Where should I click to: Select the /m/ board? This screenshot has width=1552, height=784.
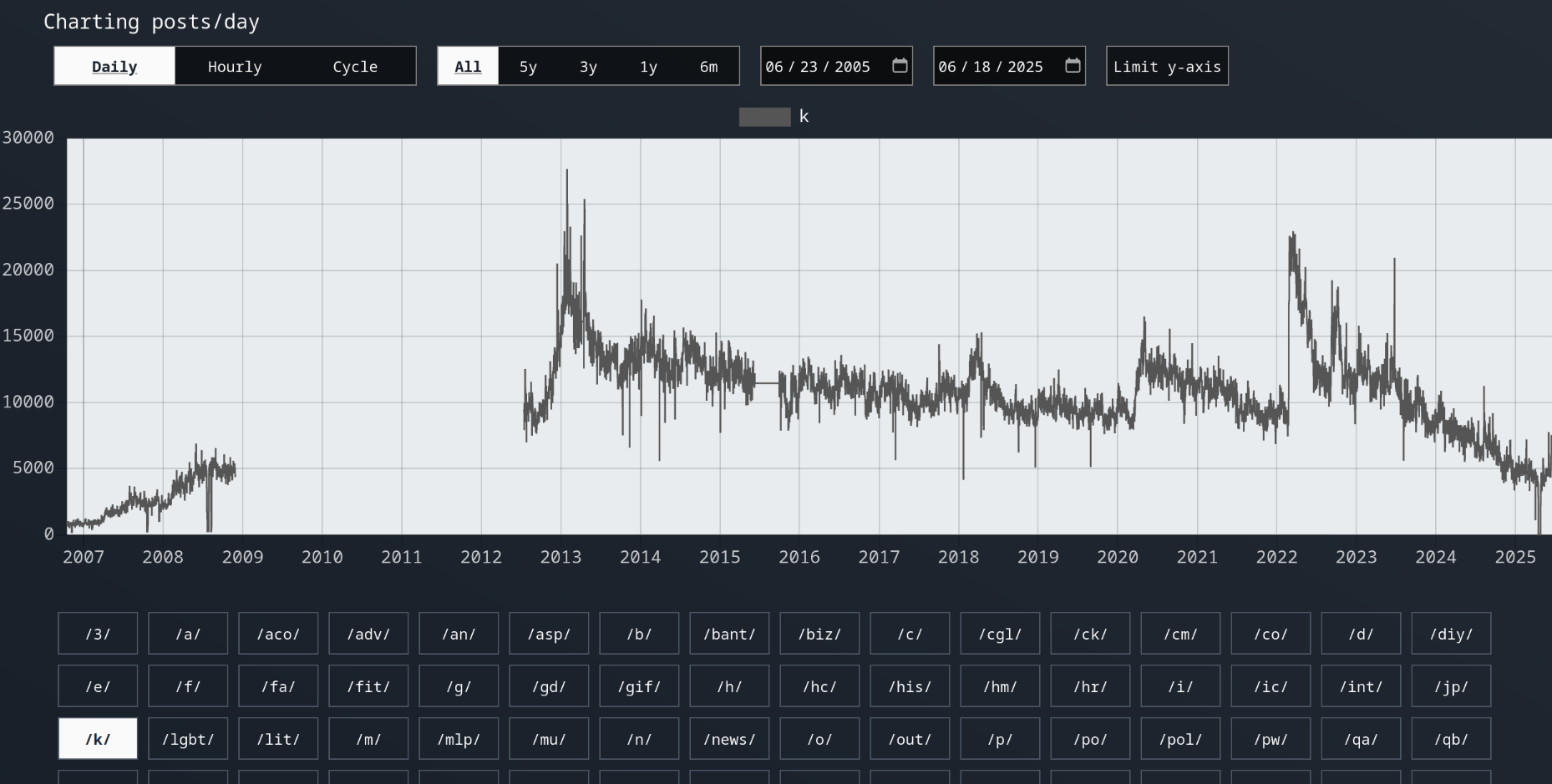(368, 739)
